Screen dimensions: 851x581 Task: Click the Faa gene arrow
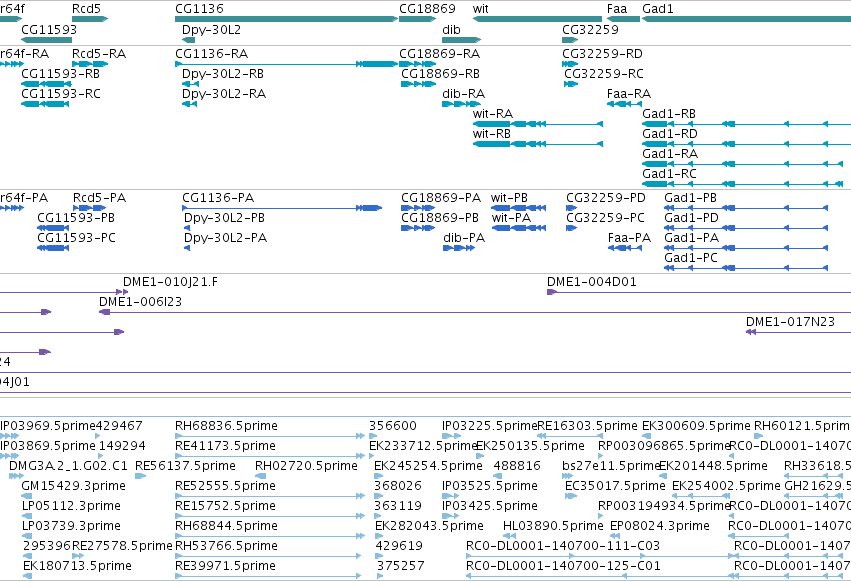coord(624,19)
